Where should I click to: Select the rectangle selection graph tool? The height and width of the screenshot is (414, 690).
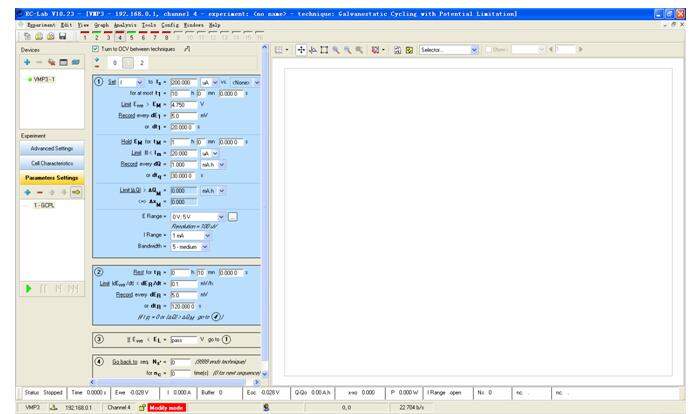(x=324, y=50)
